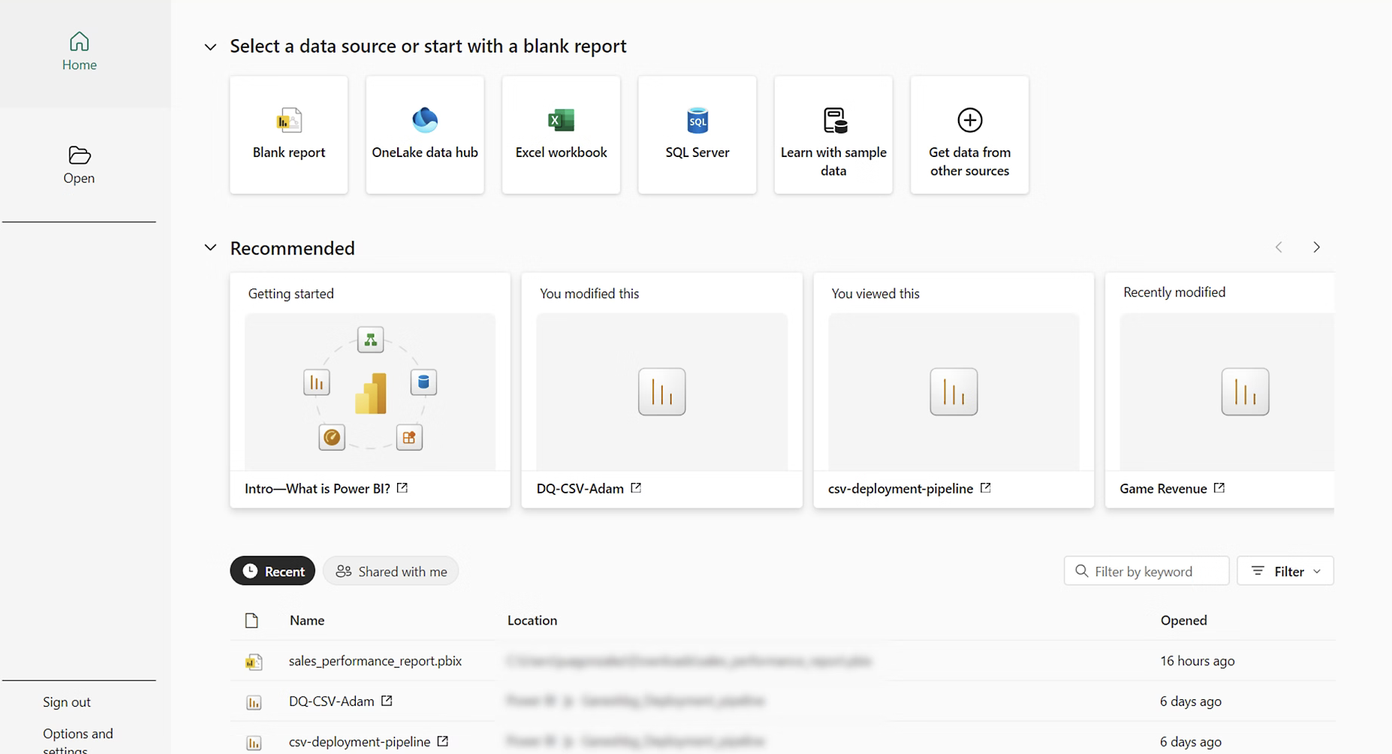This screenshot has width=1392, height=754.
Task: Click the file type column header icon
Action: coord(252,621)
